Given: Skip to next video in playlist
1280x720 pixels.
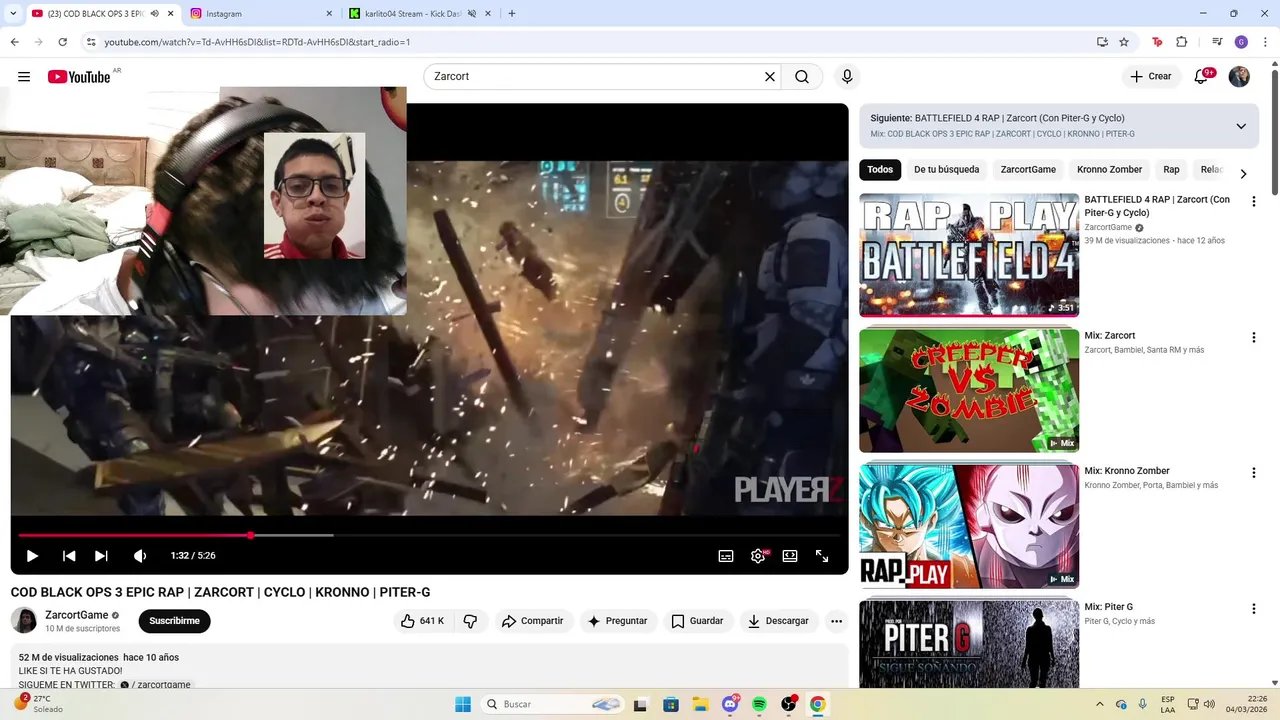Looking at the screenshot, I should click(101, 556).
